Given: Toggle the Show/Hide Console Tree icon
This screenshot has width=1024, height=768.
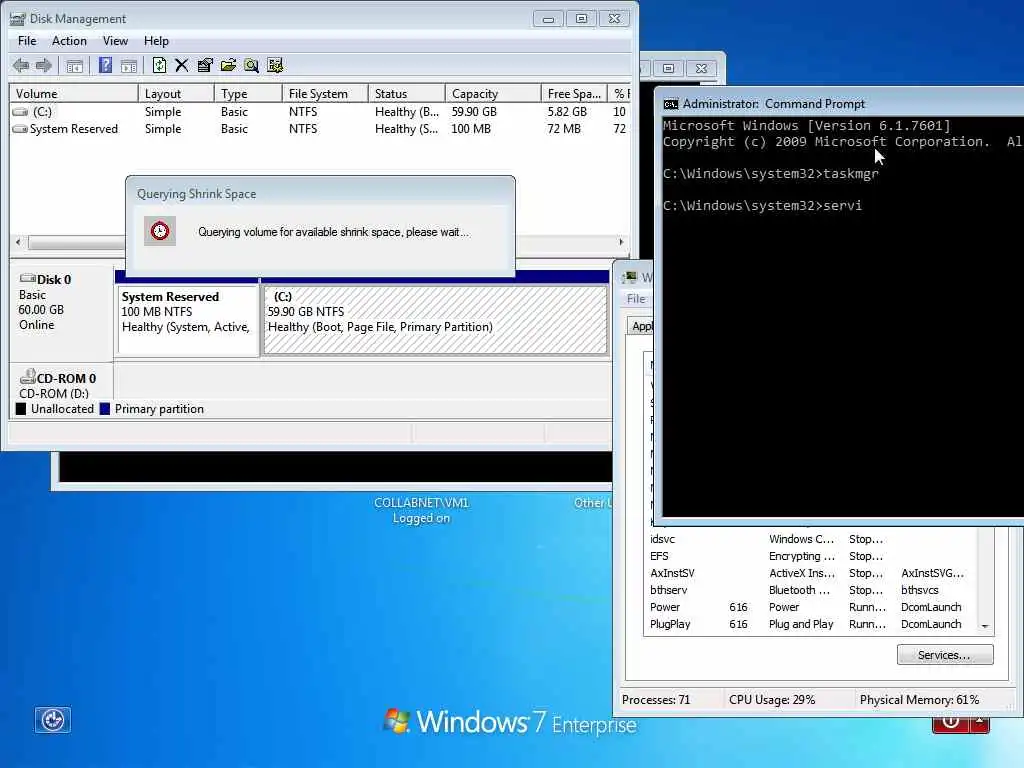Looking at the screenshot, I should point(74,65).
